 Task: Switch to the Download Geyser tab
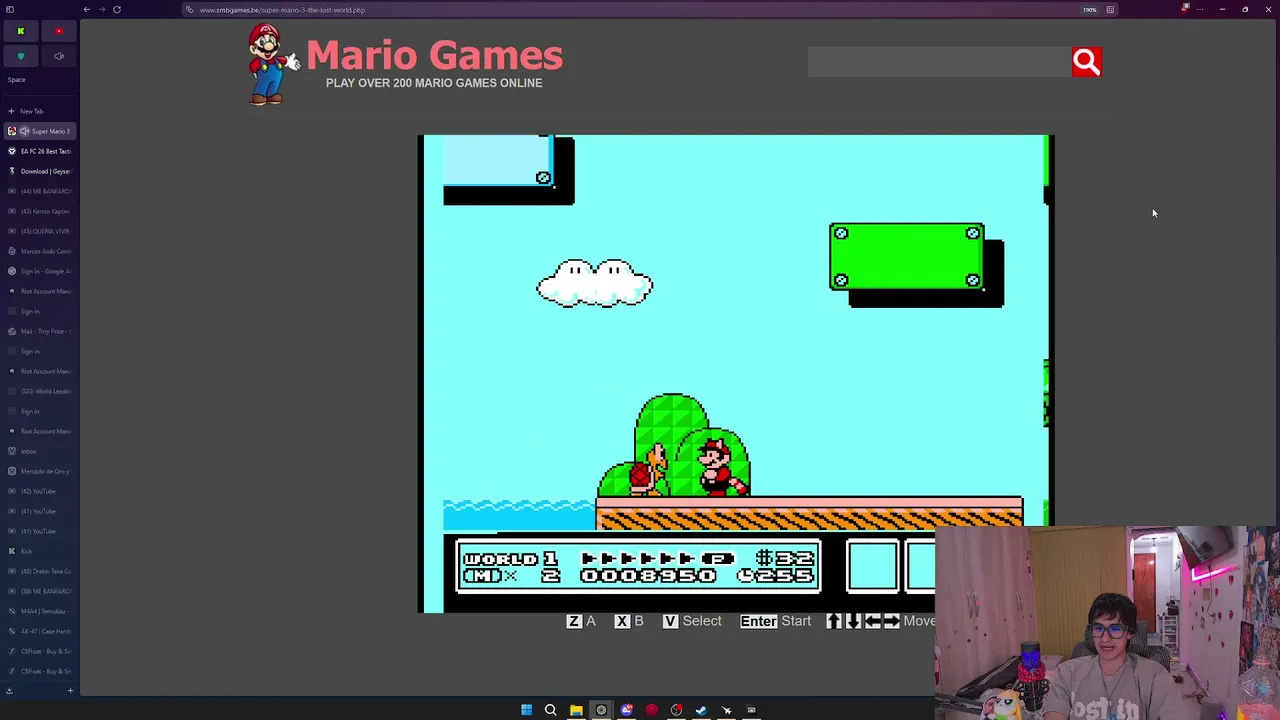[40, 171]
